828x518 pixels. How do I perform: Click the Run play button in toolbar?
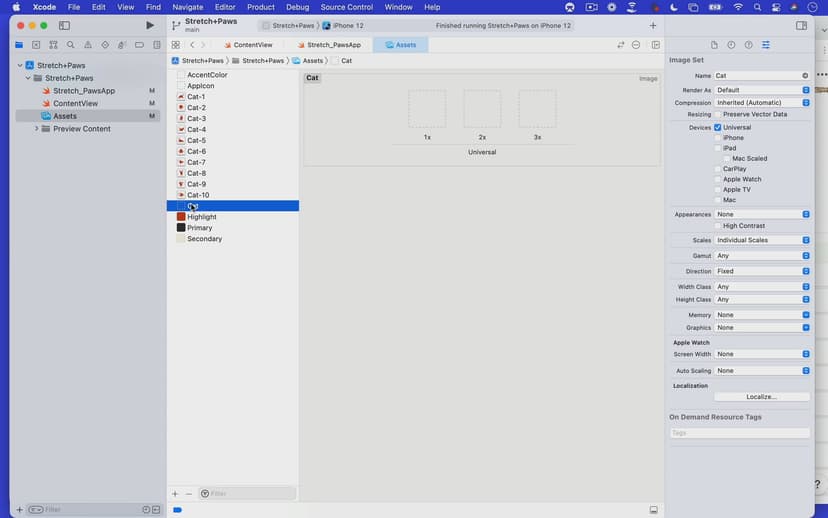(x=150, y=25)
